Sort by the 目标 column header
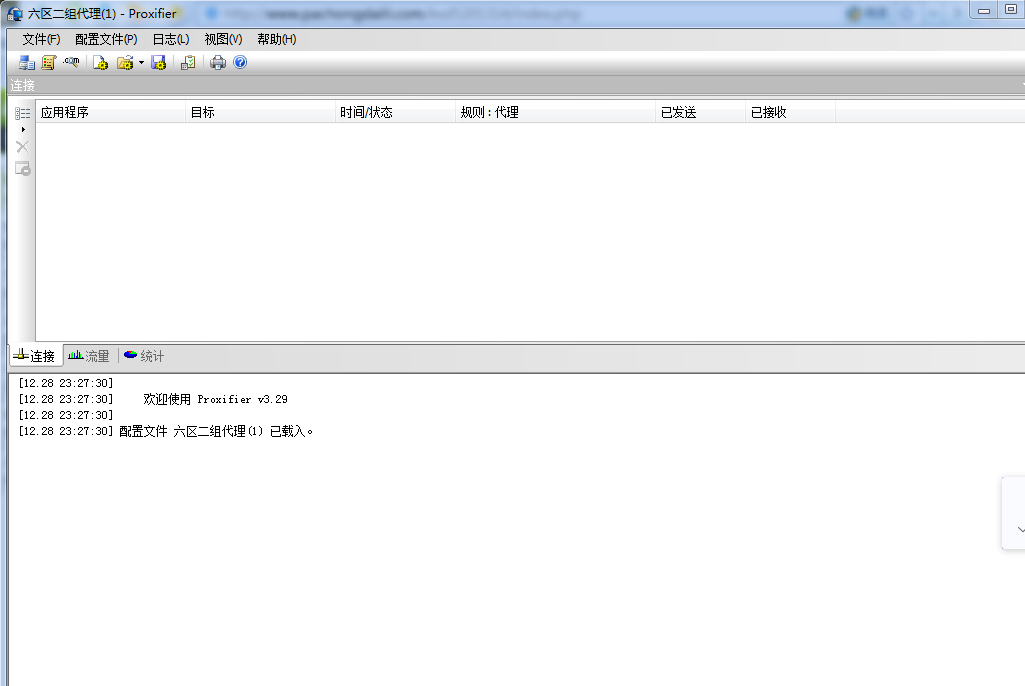Viewport: 1025px width, 686px height. [x=260, y=112]
